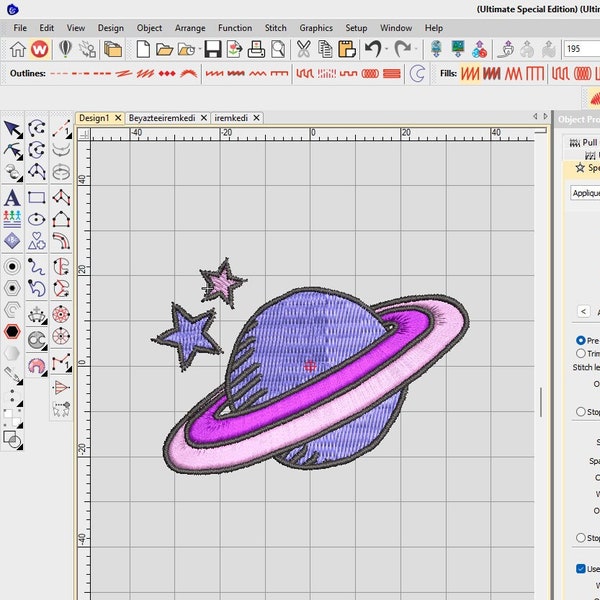The width and height of the screenshot is (600, 600).
Task: Pick the Ellipse digitizing tool
Action: tap(37, 219)
